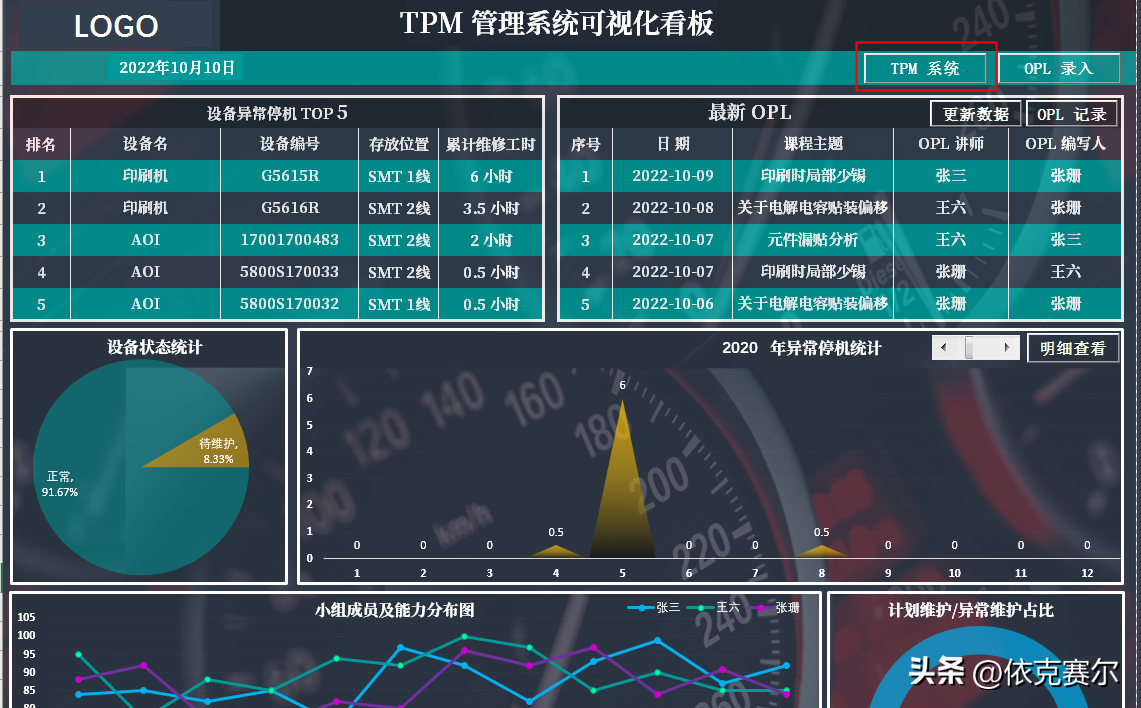1141x708 pixels.
Task: Click the 存放位置 column header
Action: (x=399, y=144)
